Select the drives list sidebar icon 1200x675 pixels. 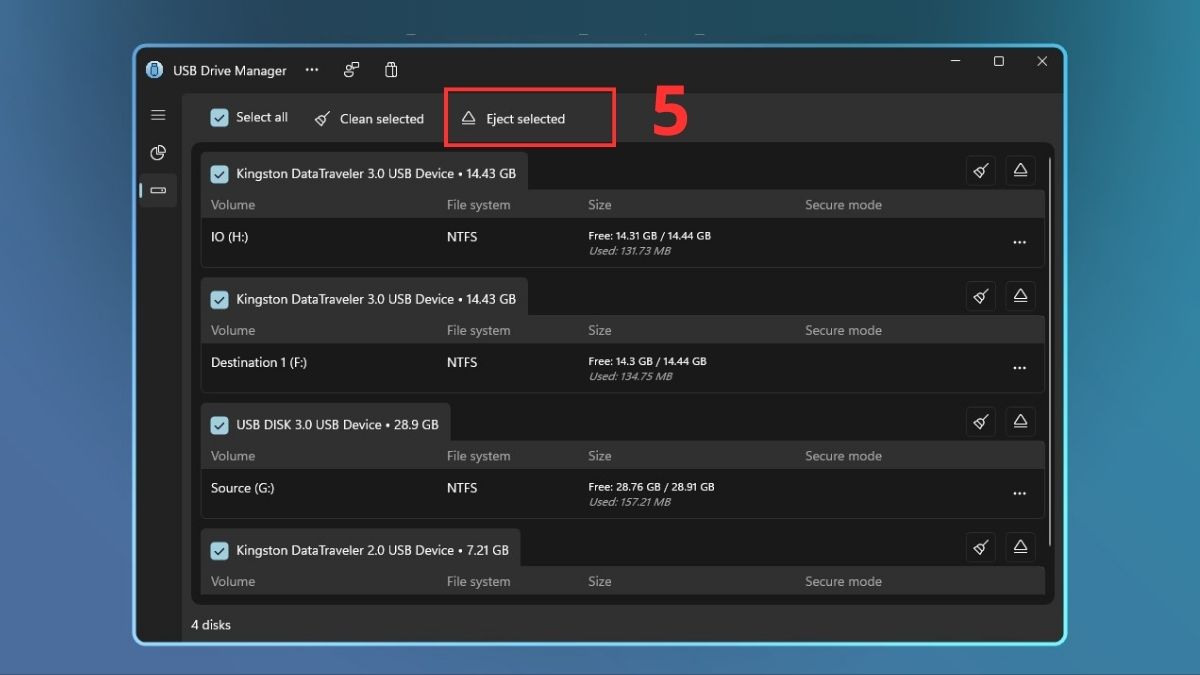[158, 190]
